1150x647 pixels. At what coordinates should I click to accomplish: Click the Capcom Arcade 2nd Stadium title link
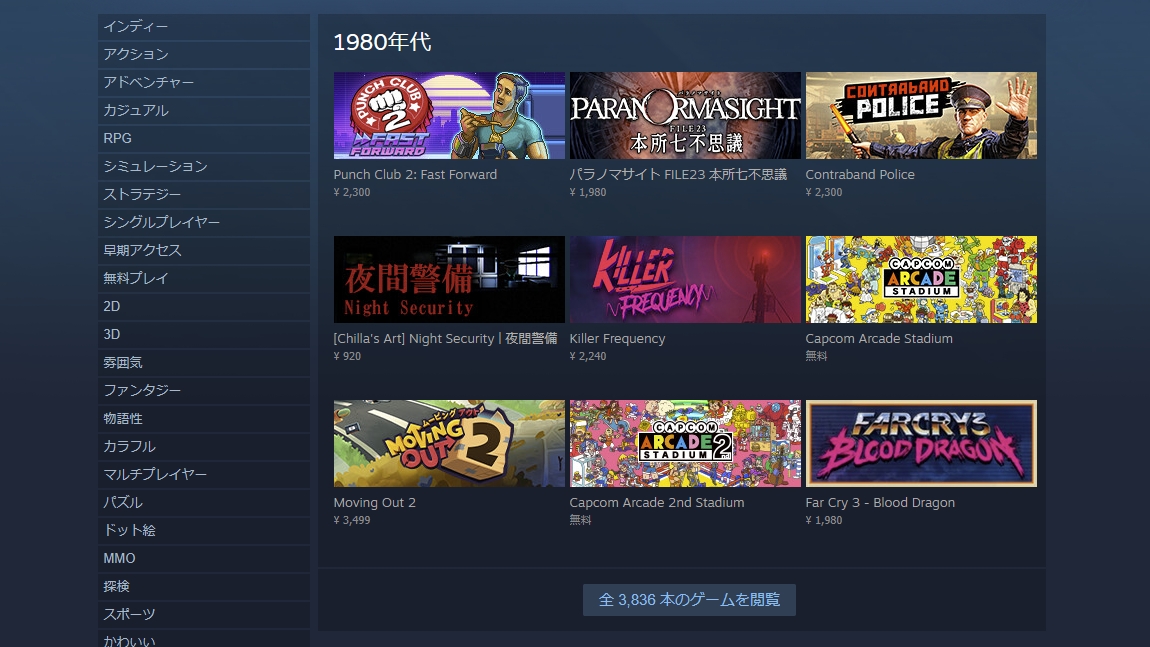(656, 502)
